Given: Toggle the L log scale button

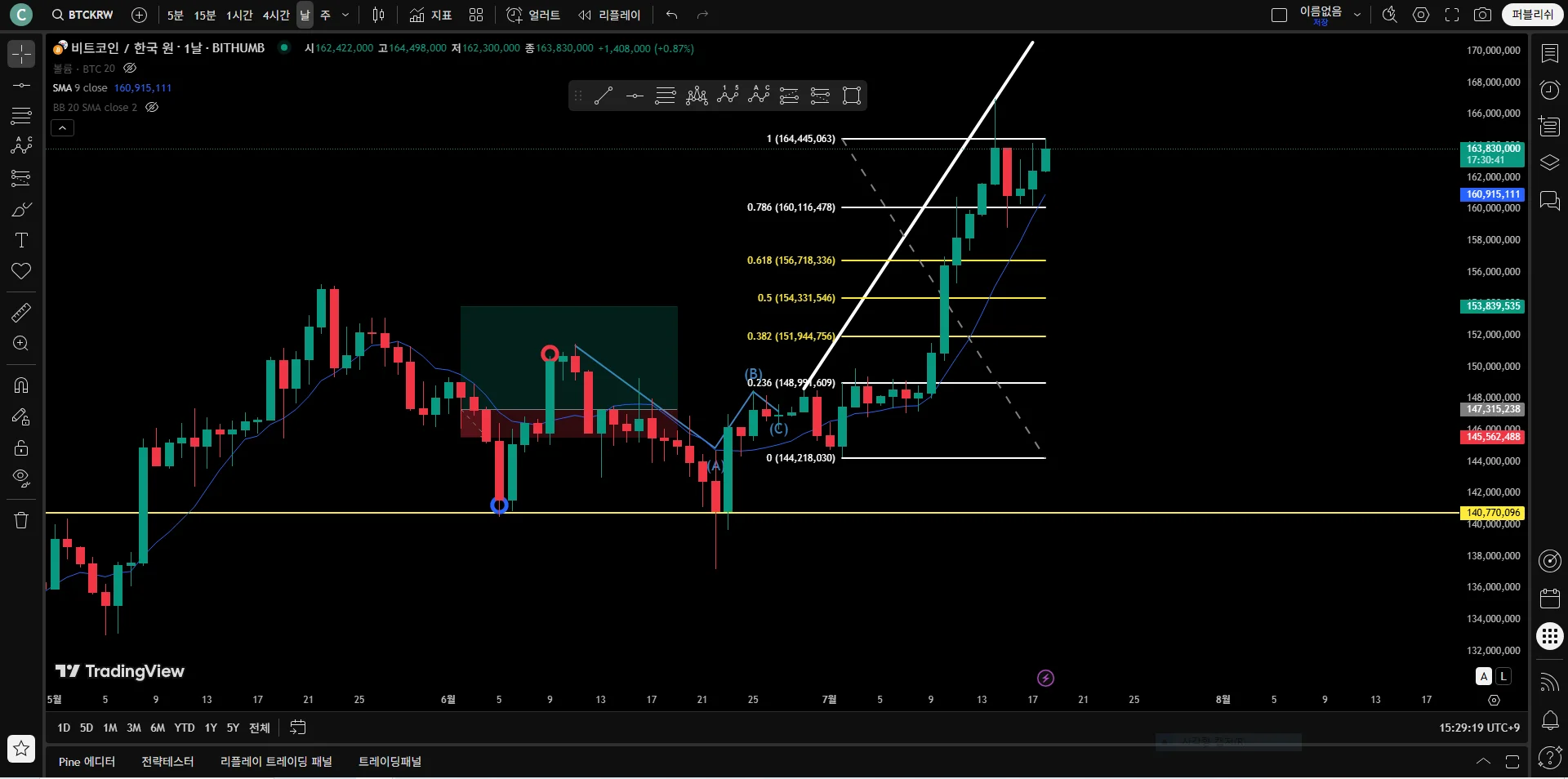Looking at the screenshot, I should click(1503, 676).
